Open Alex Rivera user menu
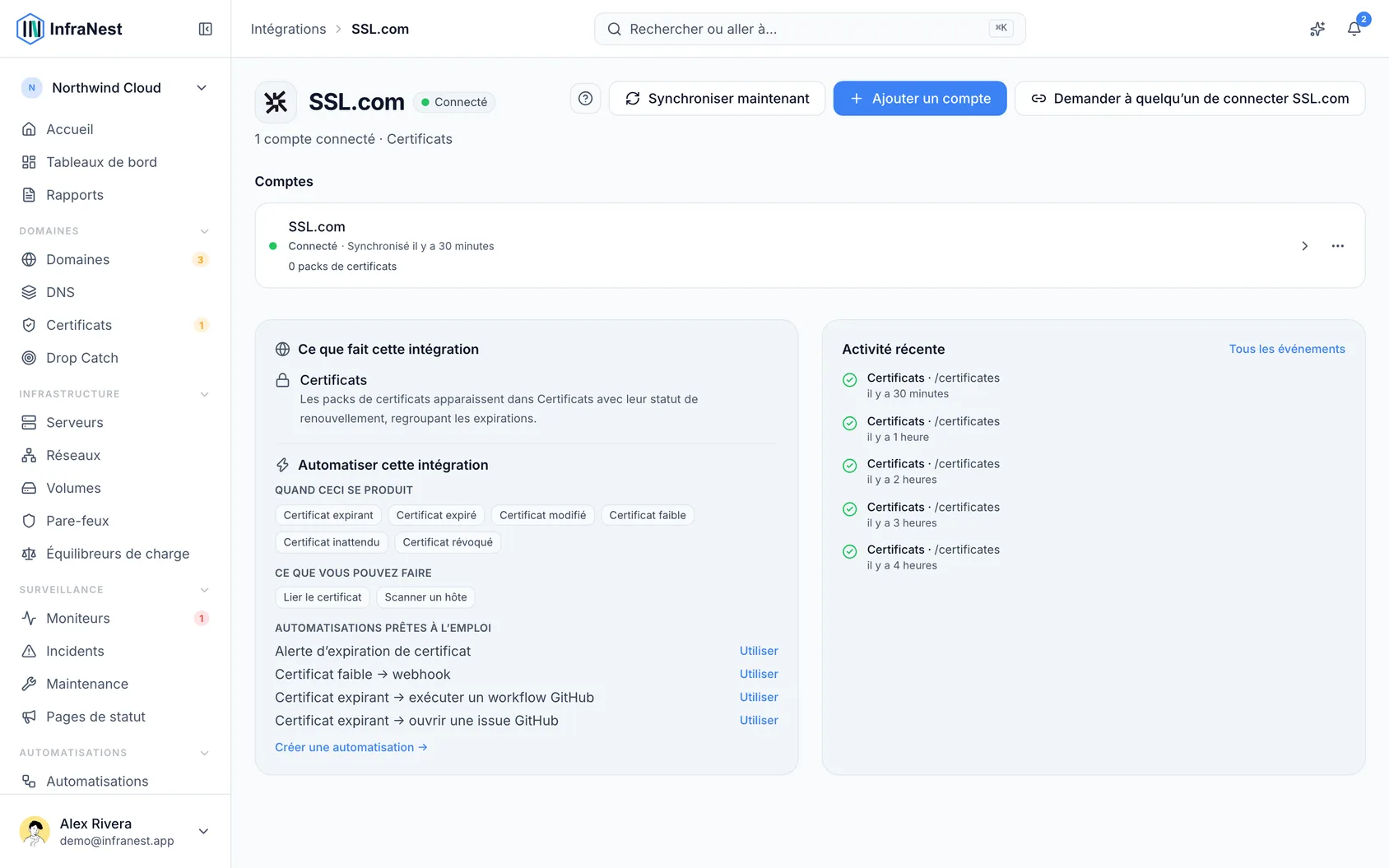Screen dimensions: 1389x868 [x=115, y=831]
